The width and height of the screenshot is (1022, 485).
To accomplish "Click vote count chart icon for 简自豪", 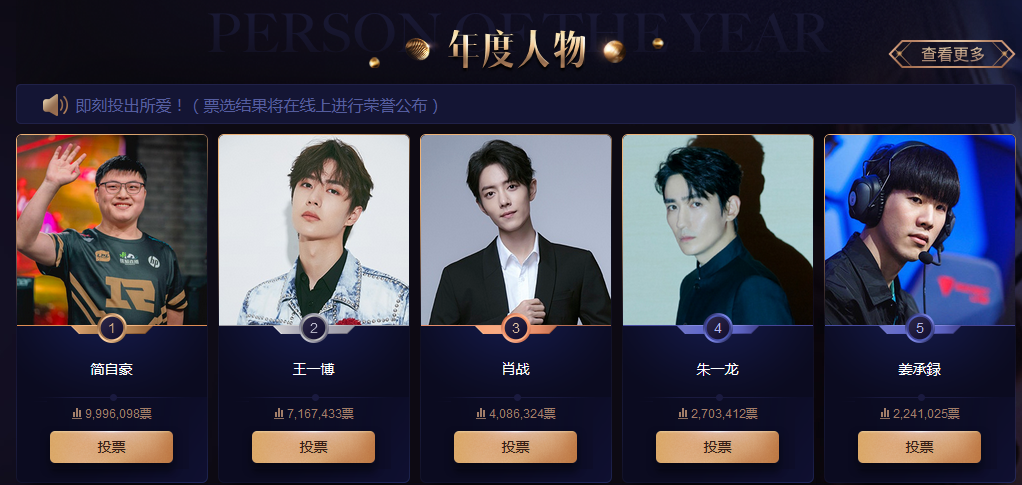I will click(x=76, y=413).
